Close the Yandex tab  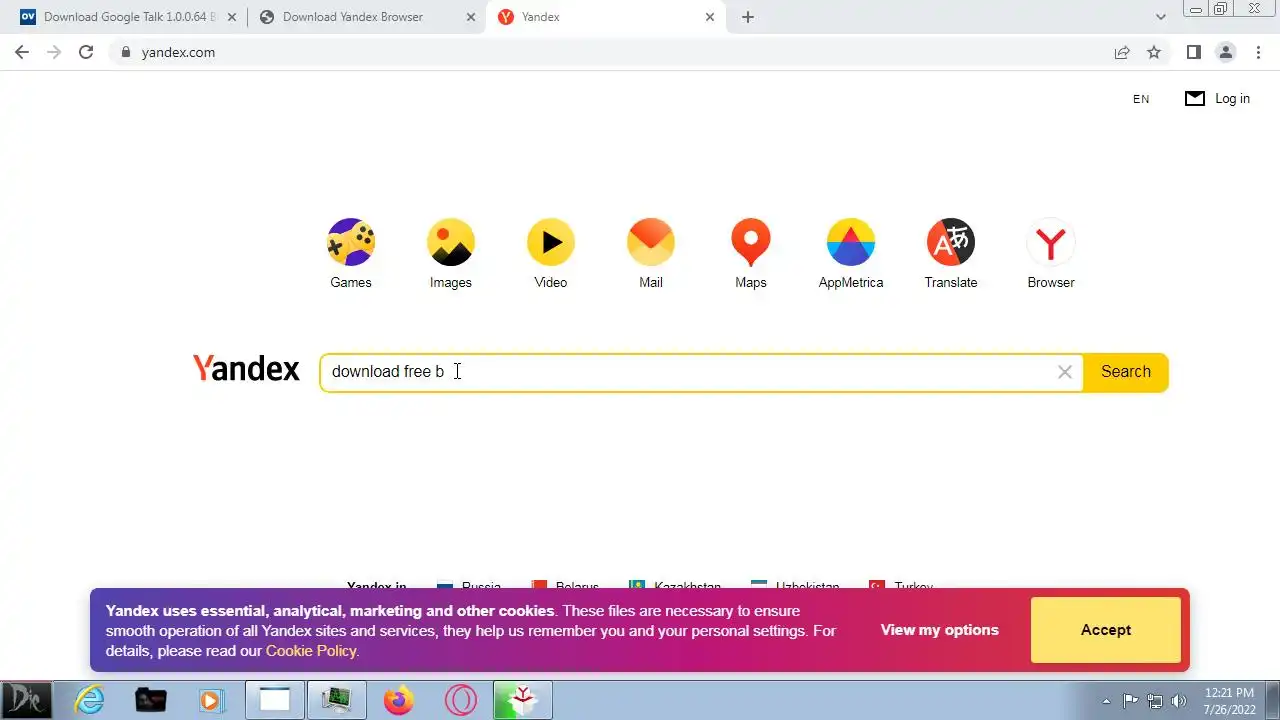711,17
